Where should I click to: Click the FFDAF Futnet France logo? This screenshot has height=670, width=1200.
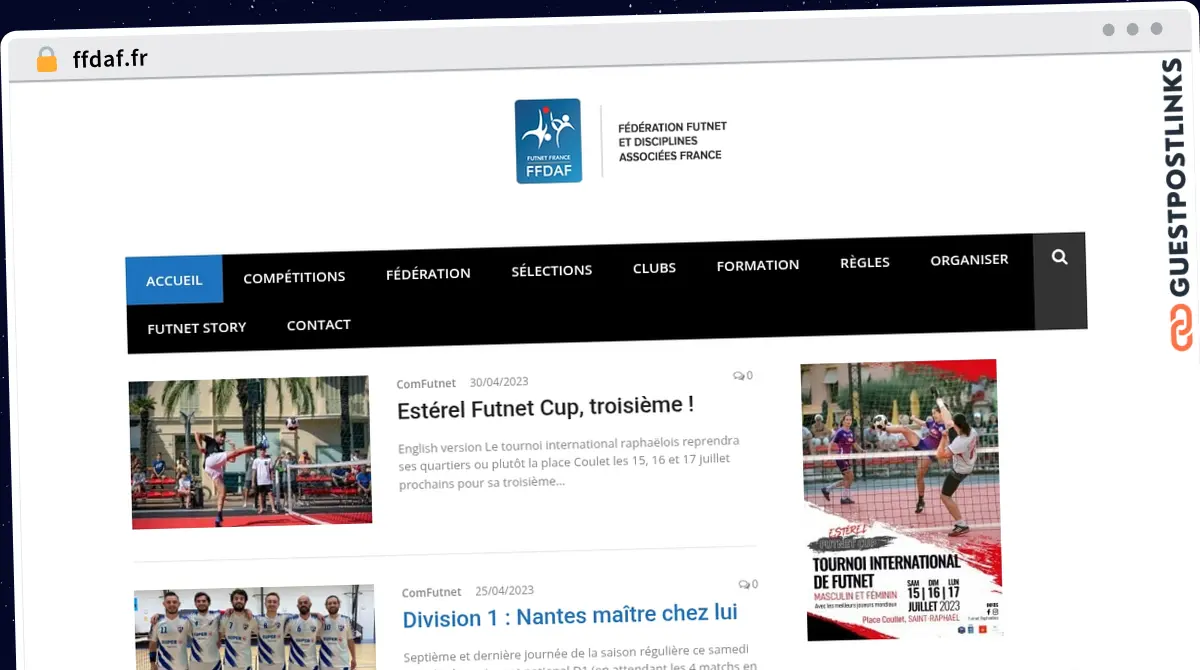548,141
